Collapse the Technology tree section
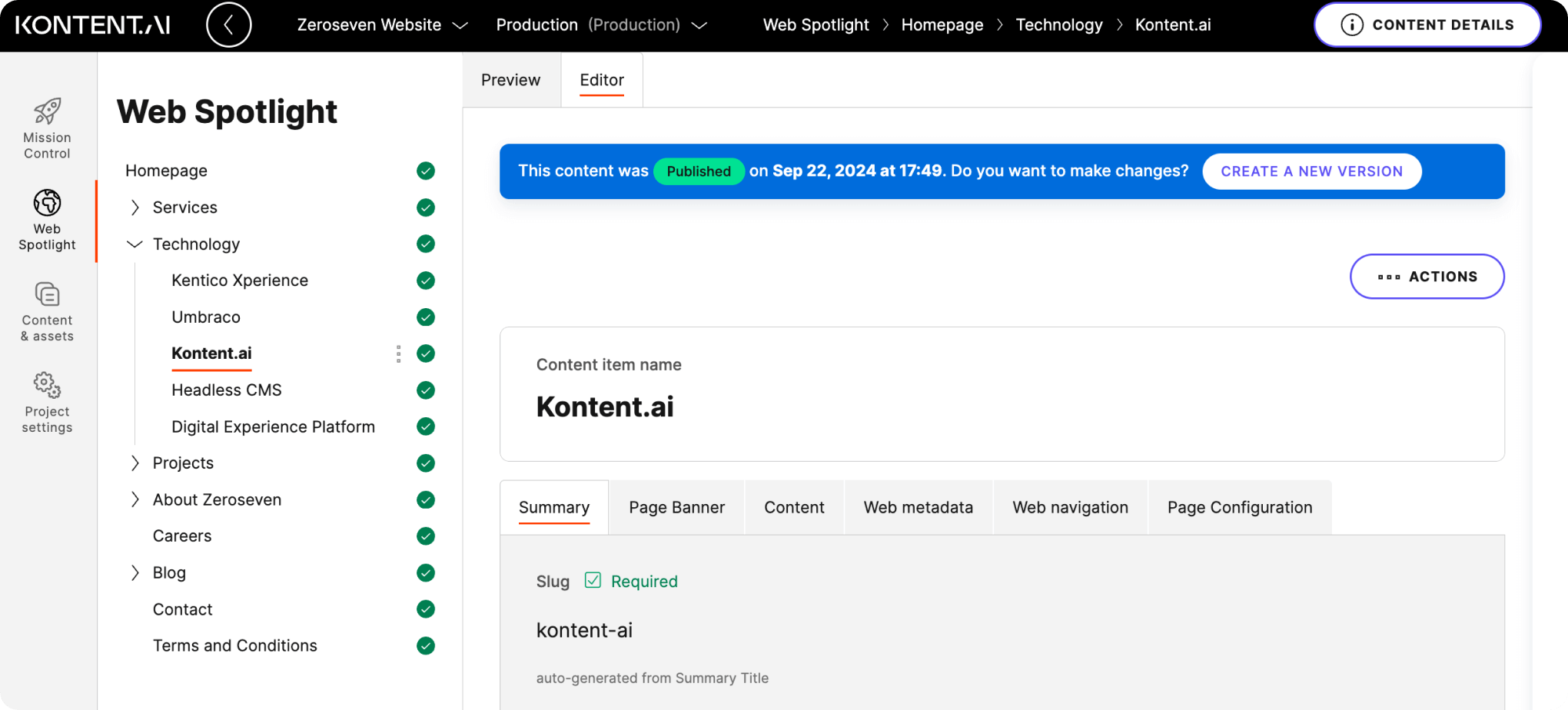The height and width of the screenshot is (710, 1568). point(135,244)
